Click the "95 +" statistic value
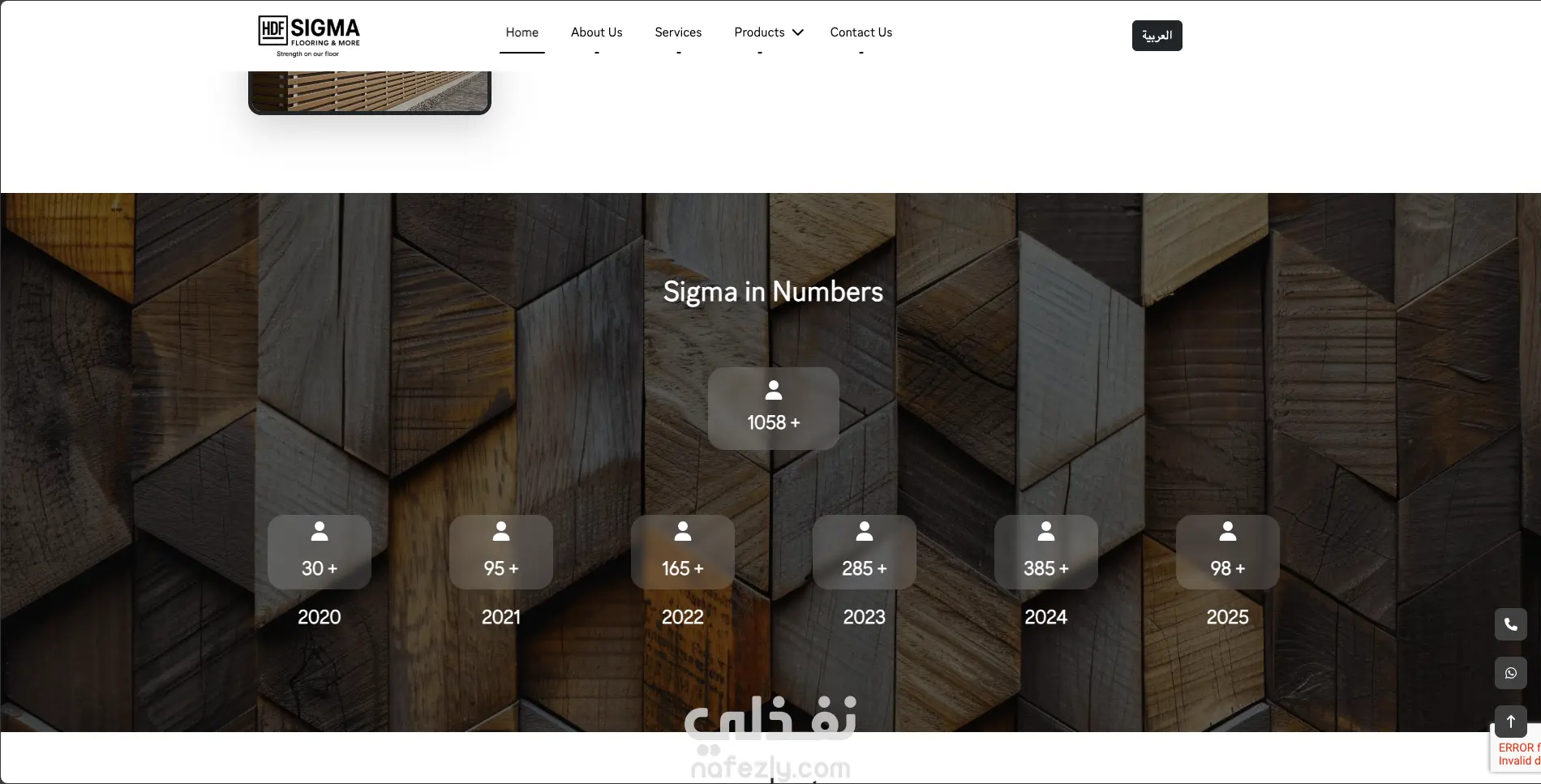The height and width of the screenshot is (784, 1541). [501, 568]
